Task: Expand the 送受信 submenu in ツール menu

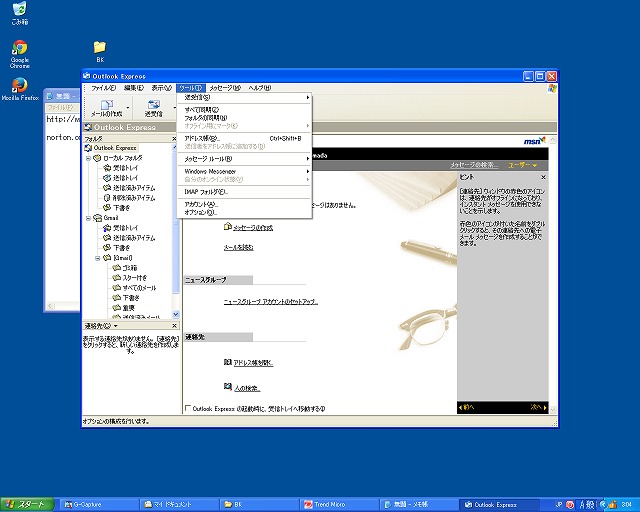Action: point(244,98)
